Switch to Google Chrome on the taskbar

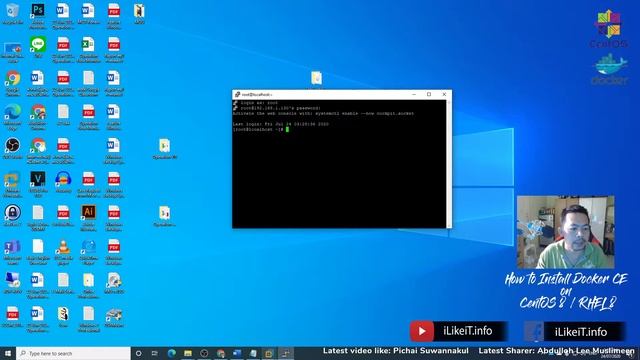[221, 353]
